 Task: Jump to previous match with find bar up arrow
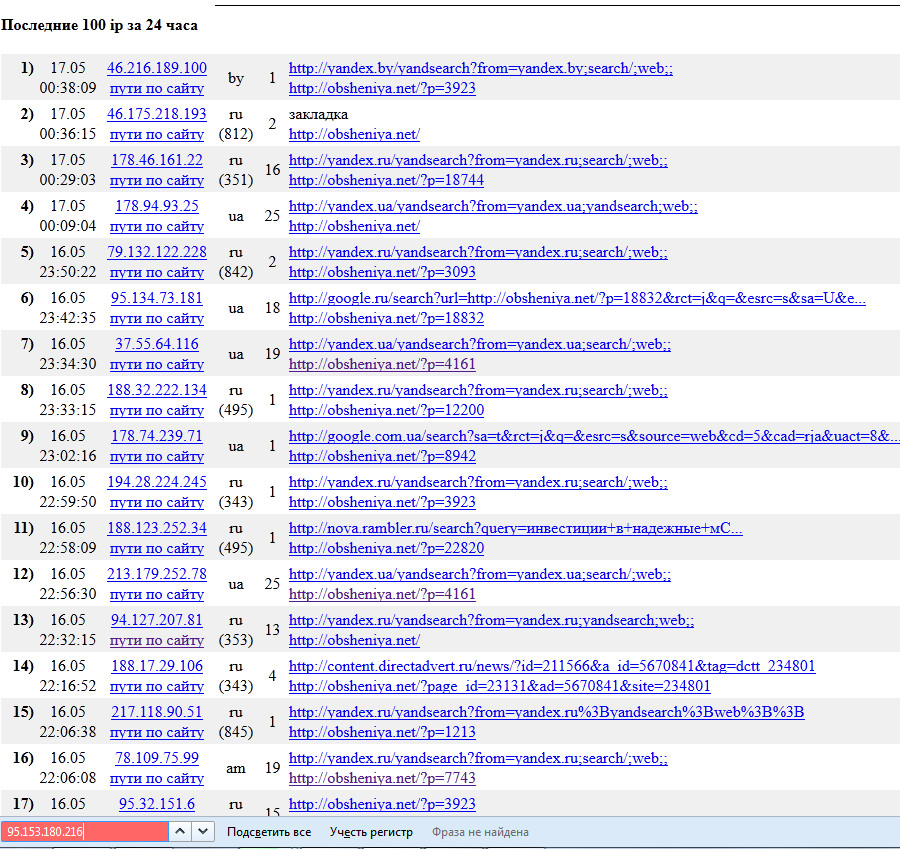[180, 831]
